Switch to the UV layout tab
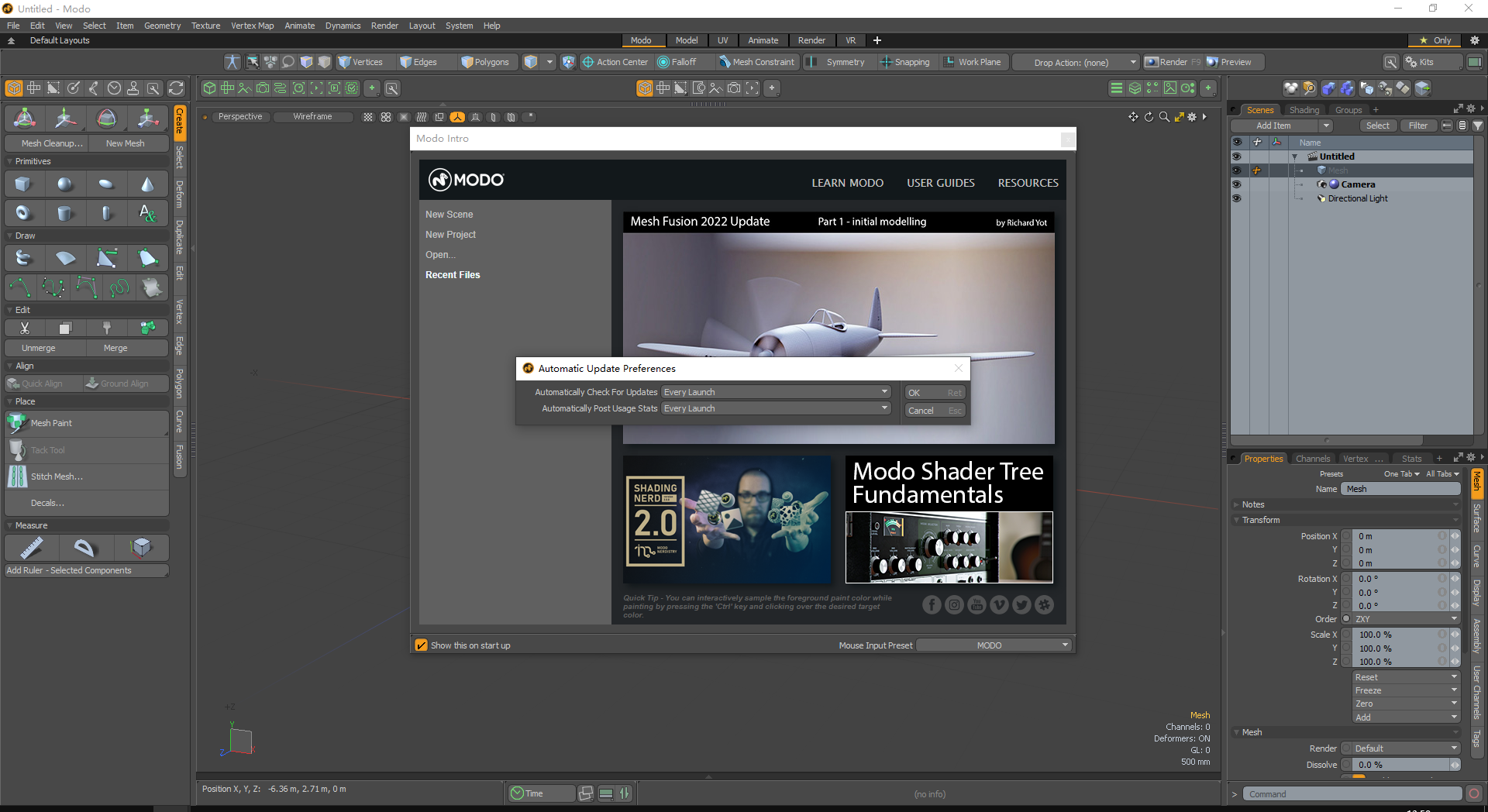The width and height of the screenshot is (1488, 812). (x=722, y=40)
